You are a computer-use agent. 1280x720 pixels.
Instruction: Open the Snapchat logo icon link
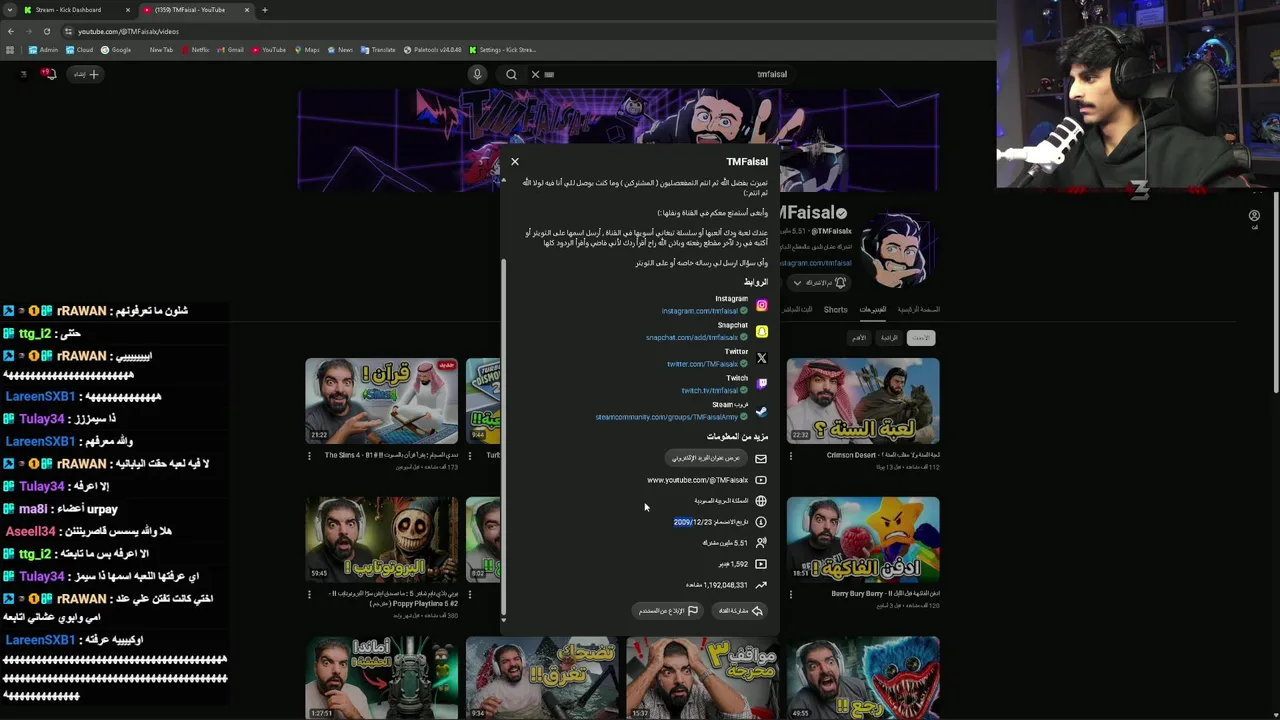[761, 331]
